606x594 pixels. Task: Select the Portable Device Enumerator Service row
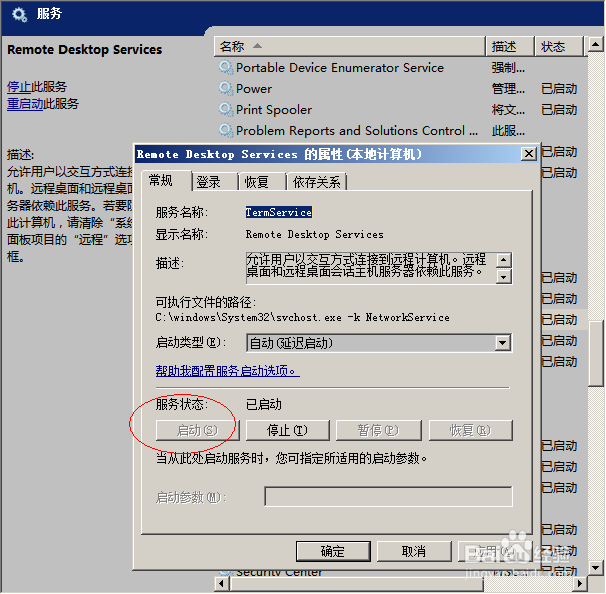point(400,68)
